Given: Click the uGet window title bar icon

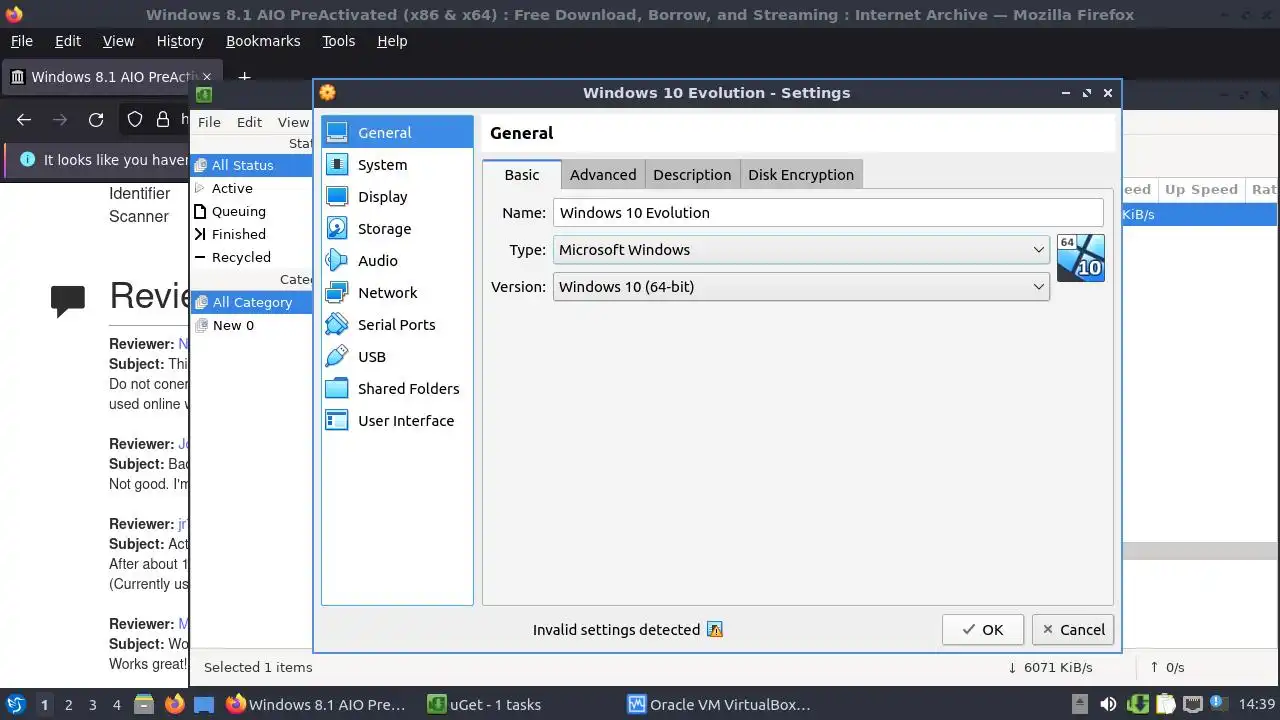Looking at the screenshot, I should pyautogui.click(x=204, y=95).
